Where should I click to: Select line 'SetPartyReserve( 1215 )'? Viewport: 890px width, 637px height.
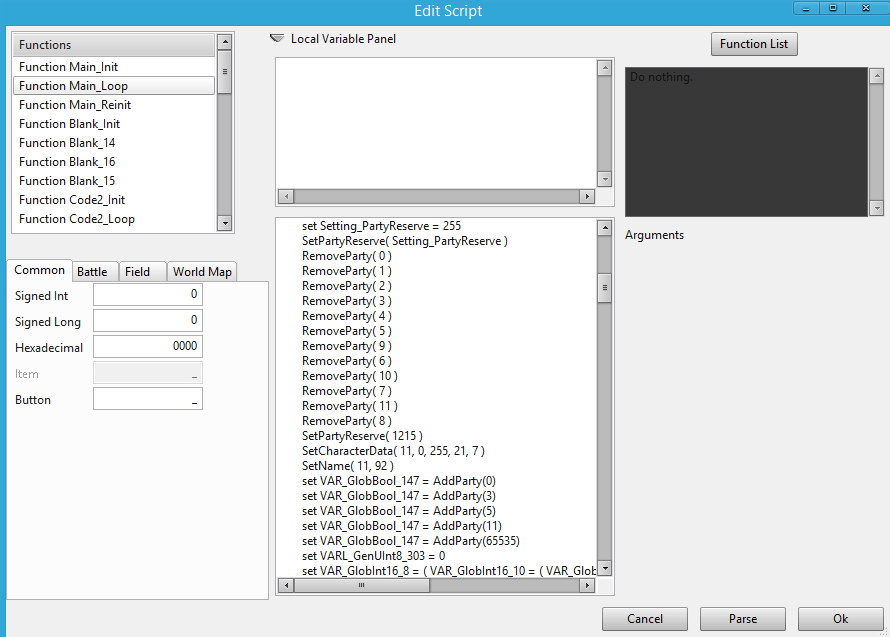click(x=362, y=436)
